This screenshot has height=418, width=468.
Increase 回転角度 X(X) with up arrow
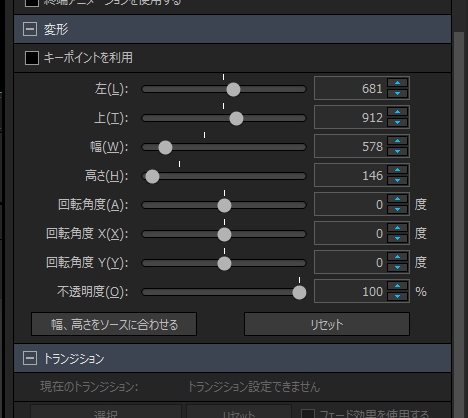point(397,228)
